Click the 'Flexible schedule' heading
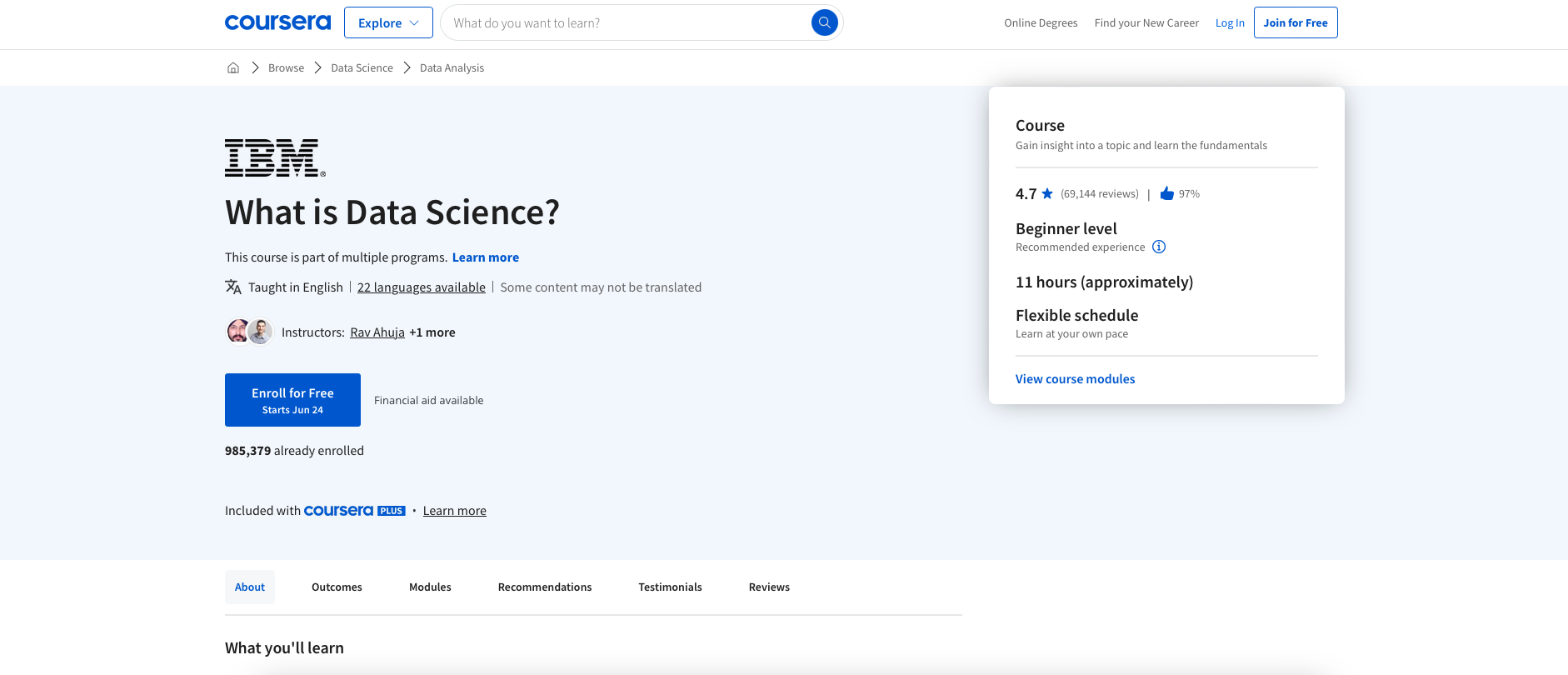This screenshot has height=675, width=1568. tap(1076, 315)
